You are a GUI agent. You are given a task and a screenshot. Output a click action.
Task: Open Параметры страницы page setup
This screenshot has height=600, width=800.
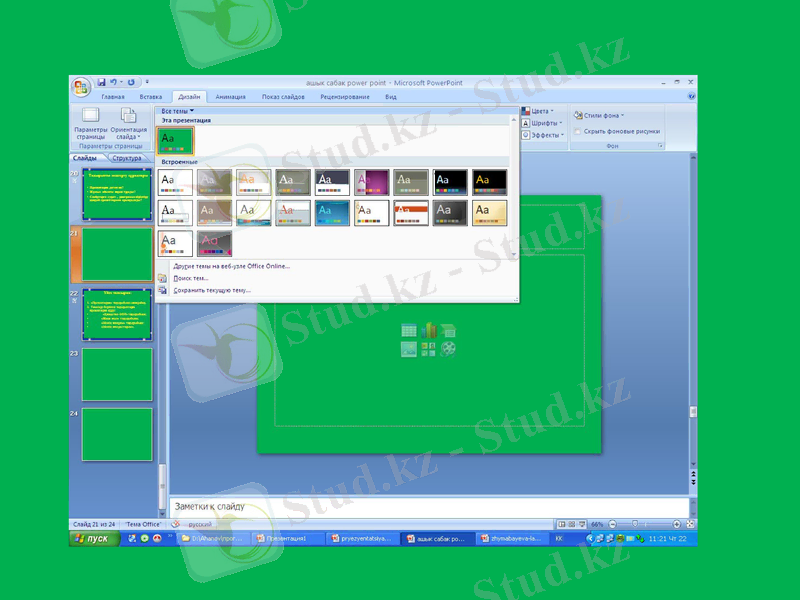(90, 123)
